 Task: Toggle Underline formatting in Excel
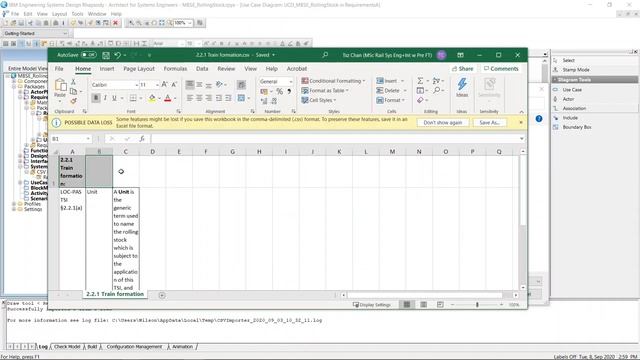tap(114, 98)
